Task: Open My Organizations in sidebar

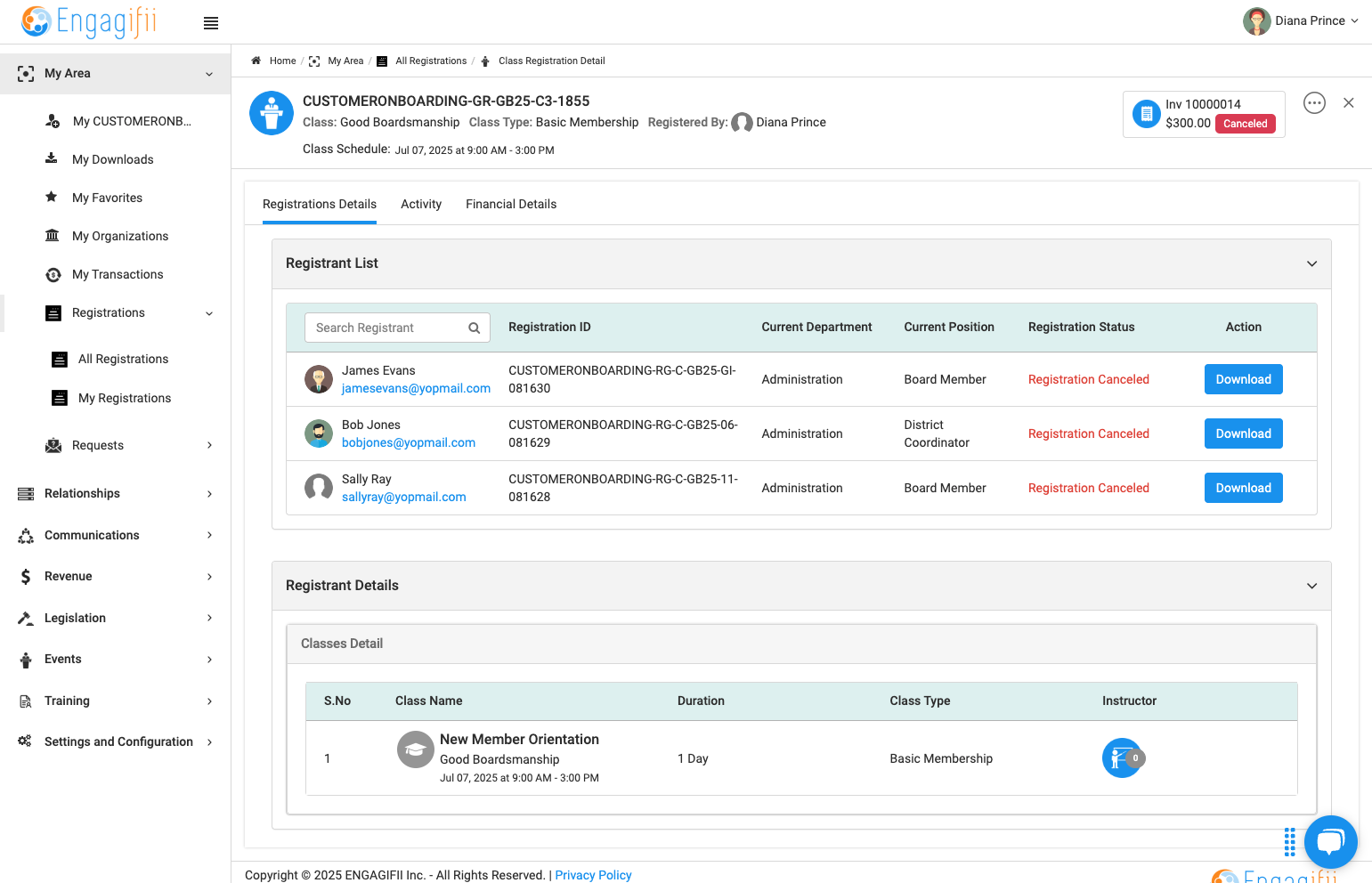Action: click(120, 236)
